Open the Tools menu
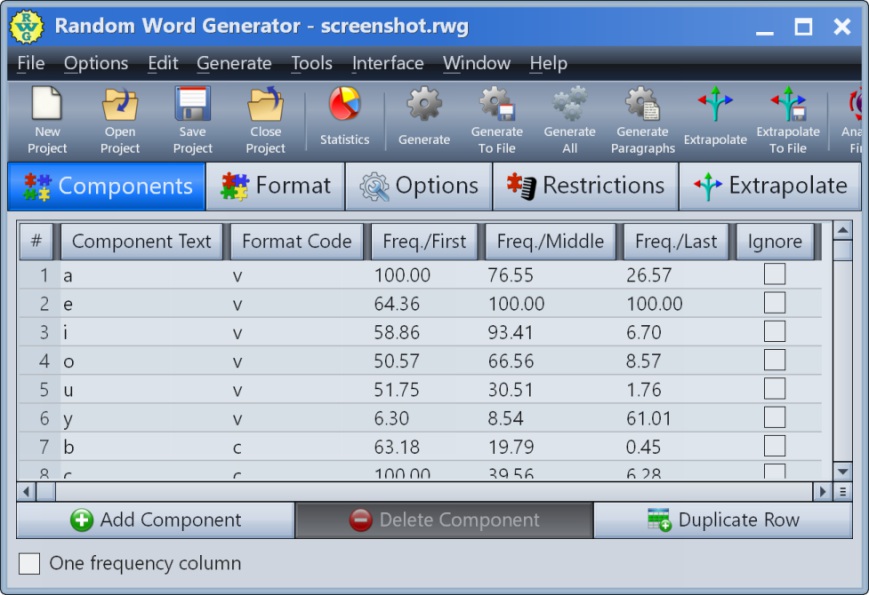Screen dimensions: 869x595 pyautogui.click(x=311, y=63)
